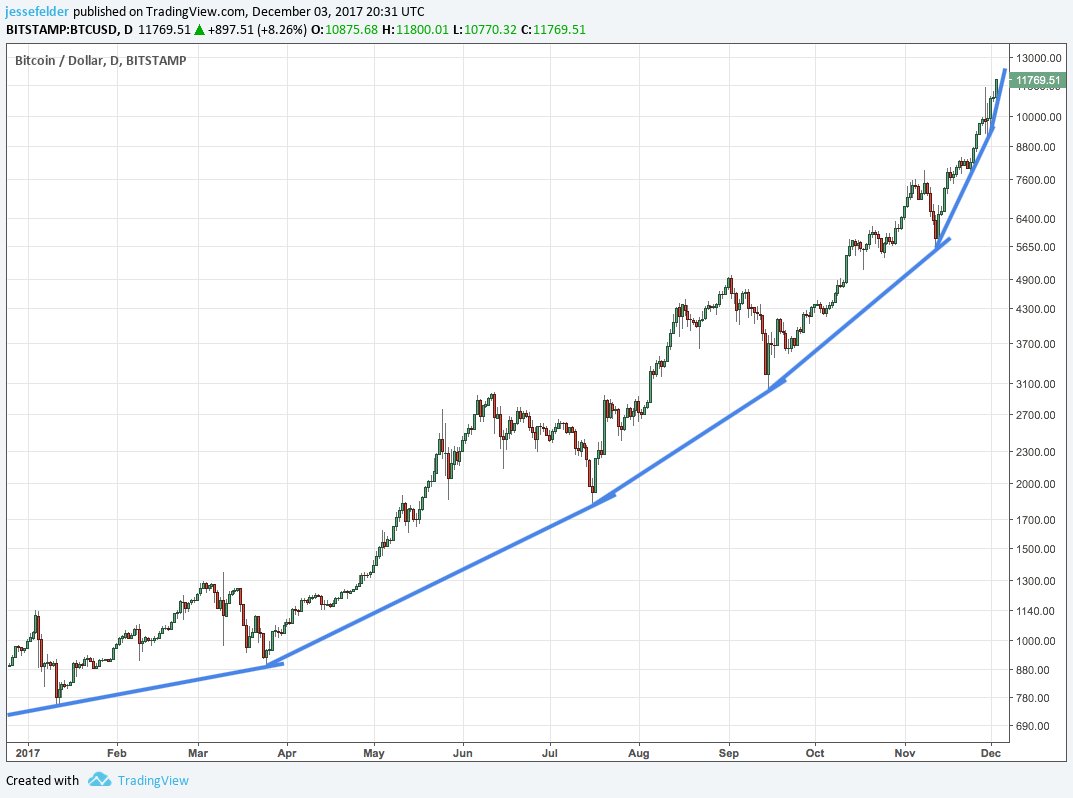Click the TradingView cloud logo icon
The width and height of the screenshot is (1073, 798).
pos(99,780)
